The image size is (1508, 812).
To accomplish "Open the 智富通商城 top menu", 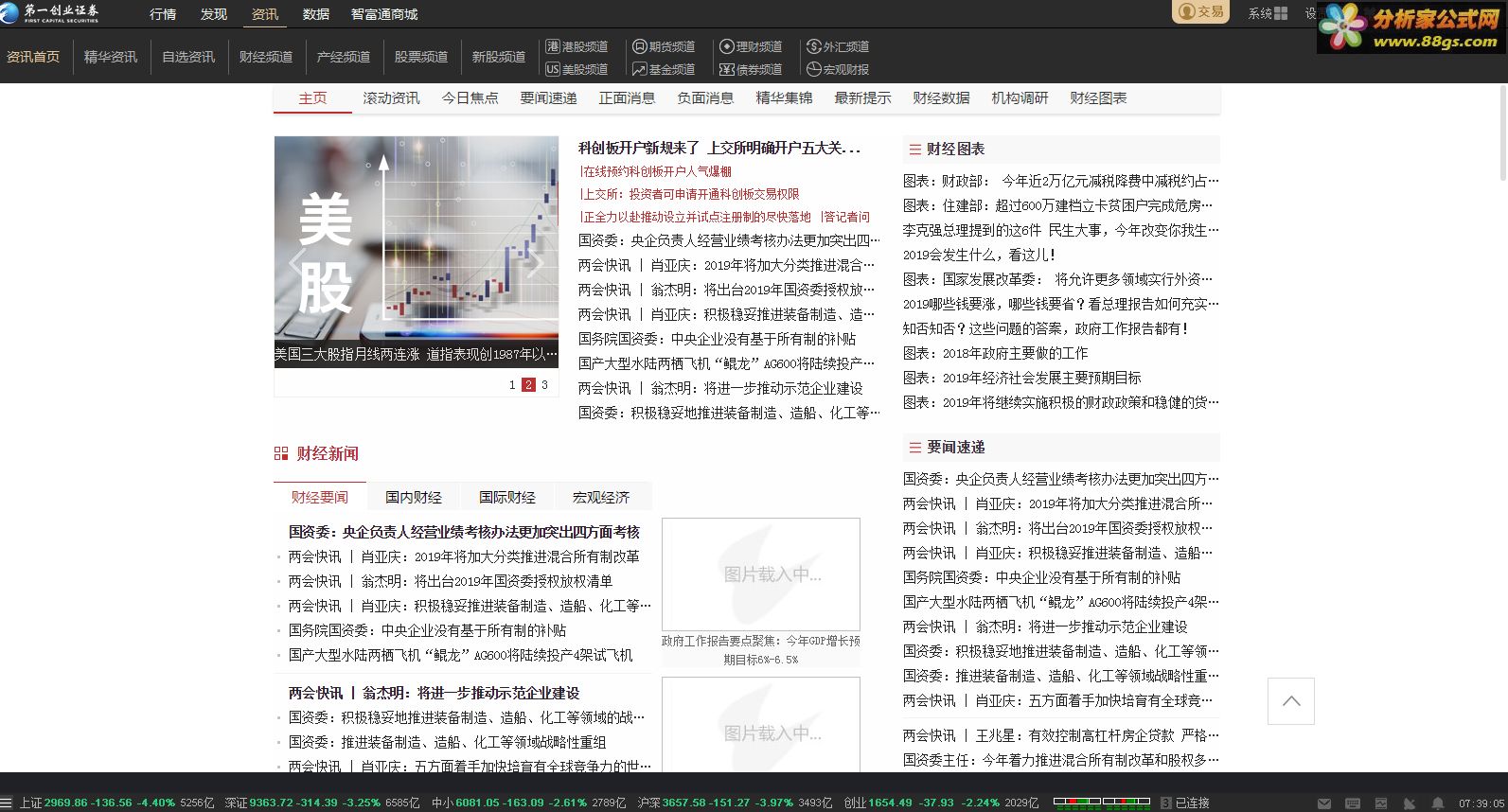I will click(384, 14).
